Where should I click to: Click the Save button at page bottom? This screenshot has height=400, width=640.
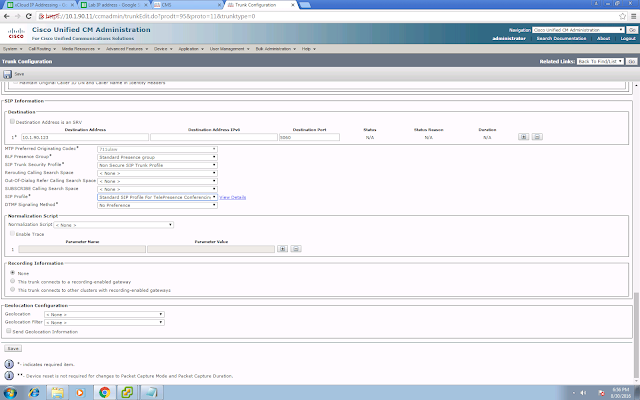13,348
